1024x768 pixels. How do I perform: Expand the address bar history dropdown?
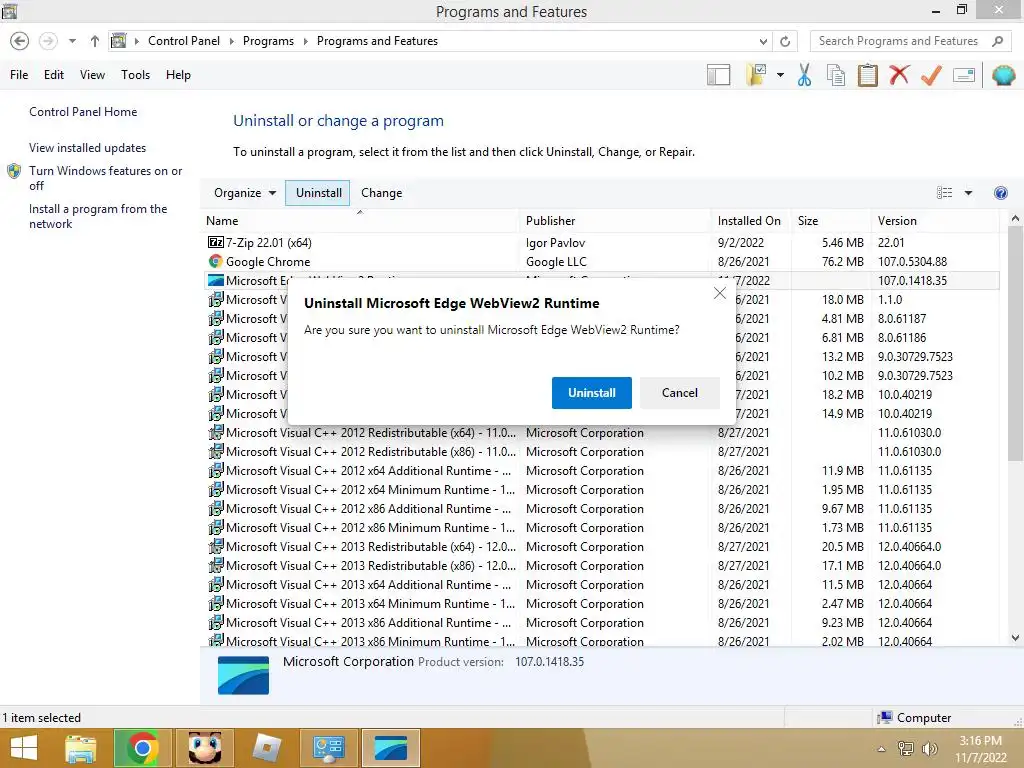(x=763, y=41)
